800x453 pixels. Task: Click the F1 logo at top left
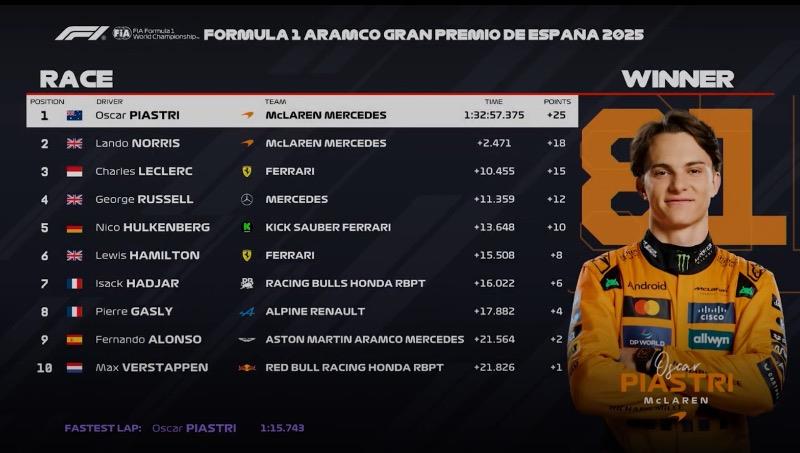82,34
